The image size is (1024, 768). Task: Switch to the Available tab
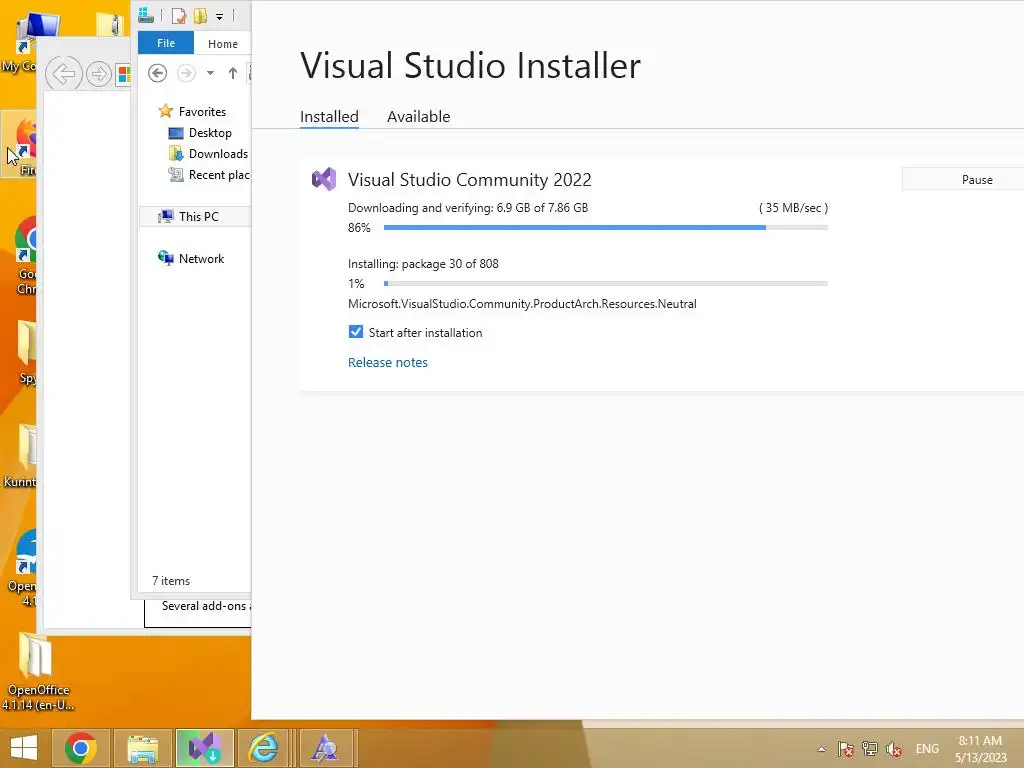point(418,116)
